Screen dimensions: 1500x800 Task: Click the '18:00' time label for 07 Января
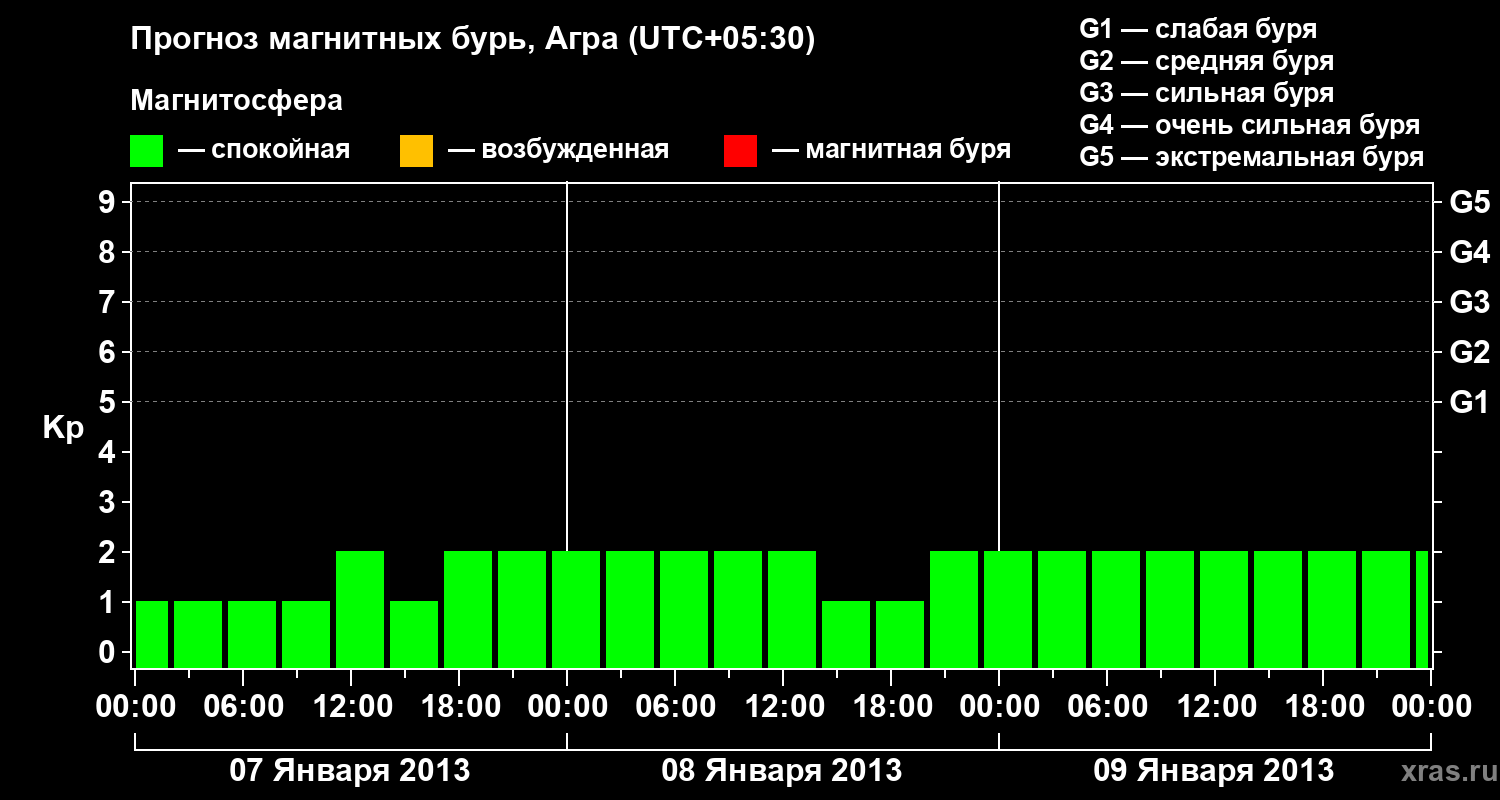pyautogui.click(x=459, y=707)
